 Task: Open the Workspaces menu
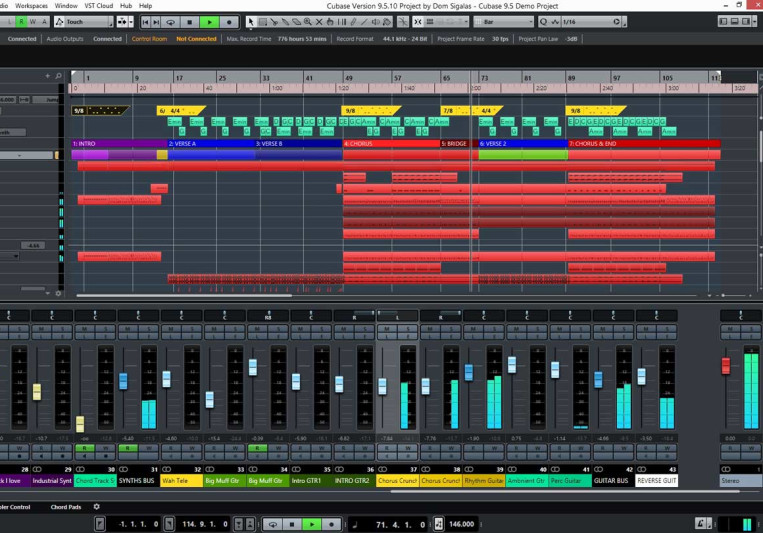31,6
